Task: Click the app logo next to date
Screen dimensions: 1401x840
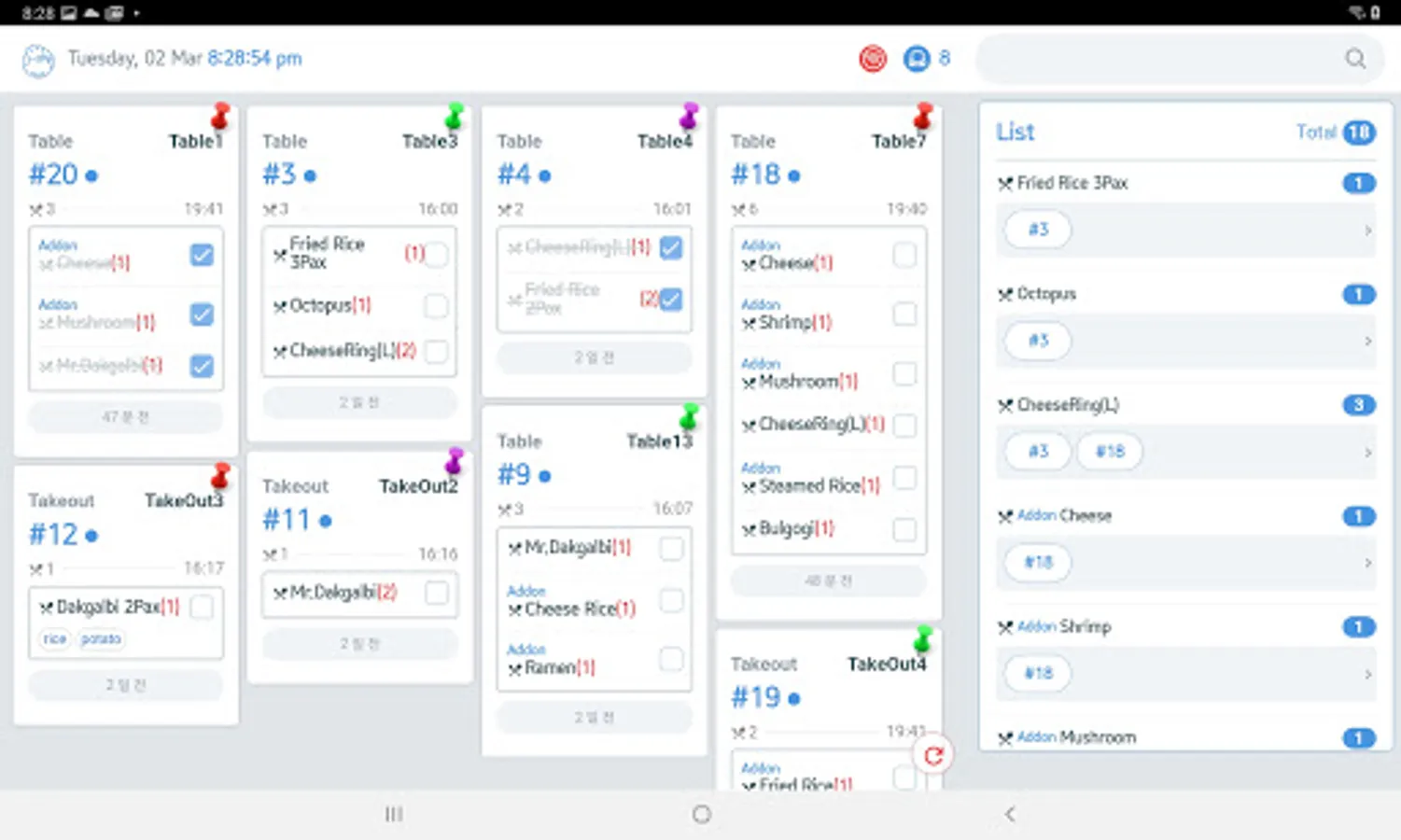Action: 38,60
